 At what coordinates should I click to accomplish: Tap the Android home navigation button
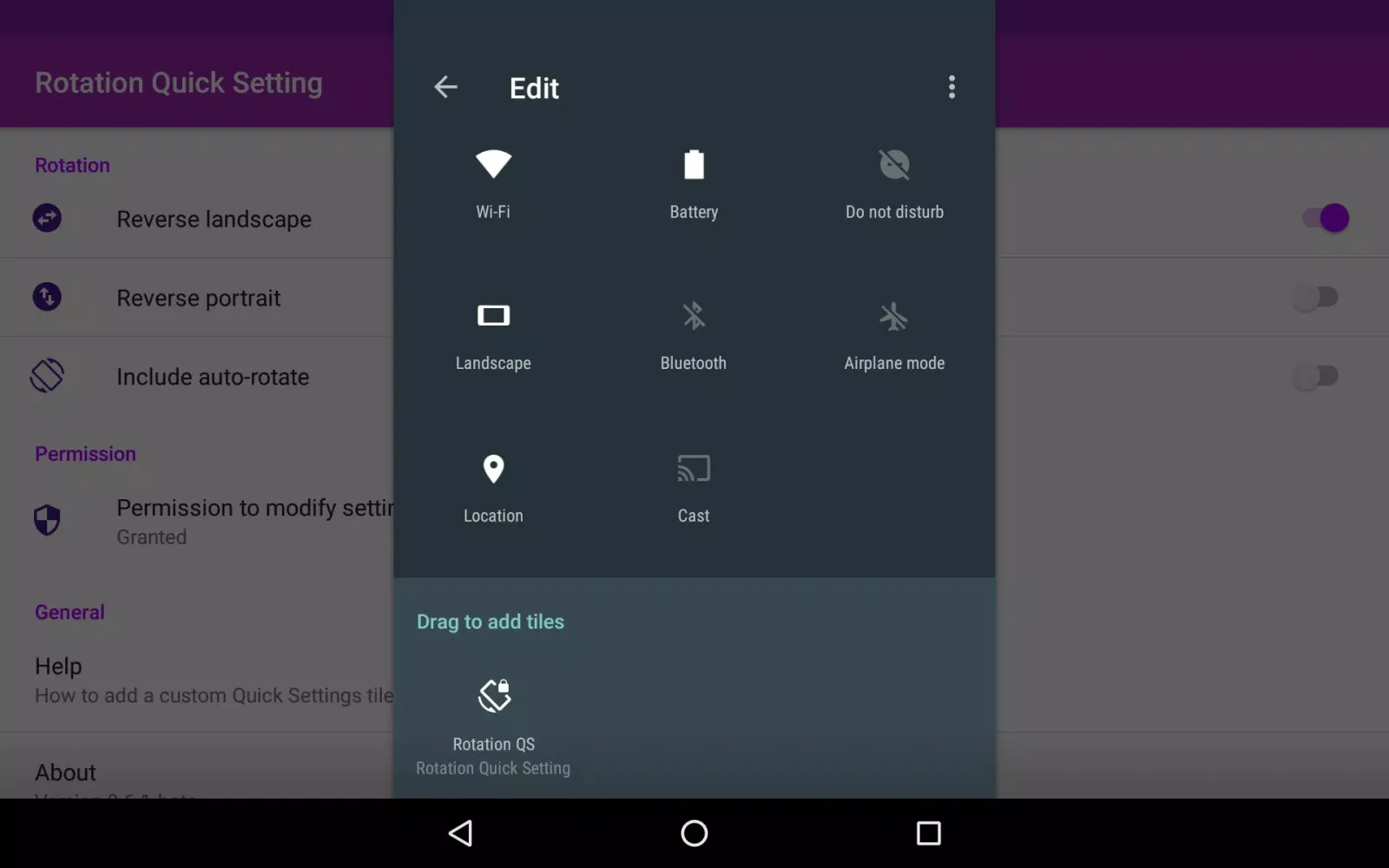(694, 833)
